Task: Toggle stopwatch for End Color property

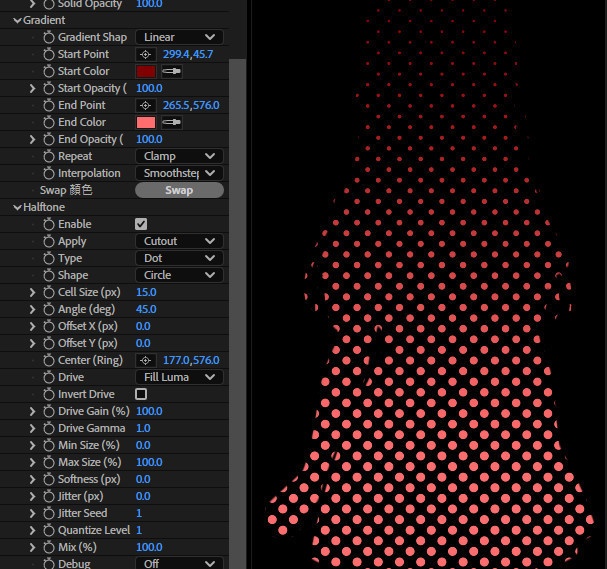Action: click(49, 123)
